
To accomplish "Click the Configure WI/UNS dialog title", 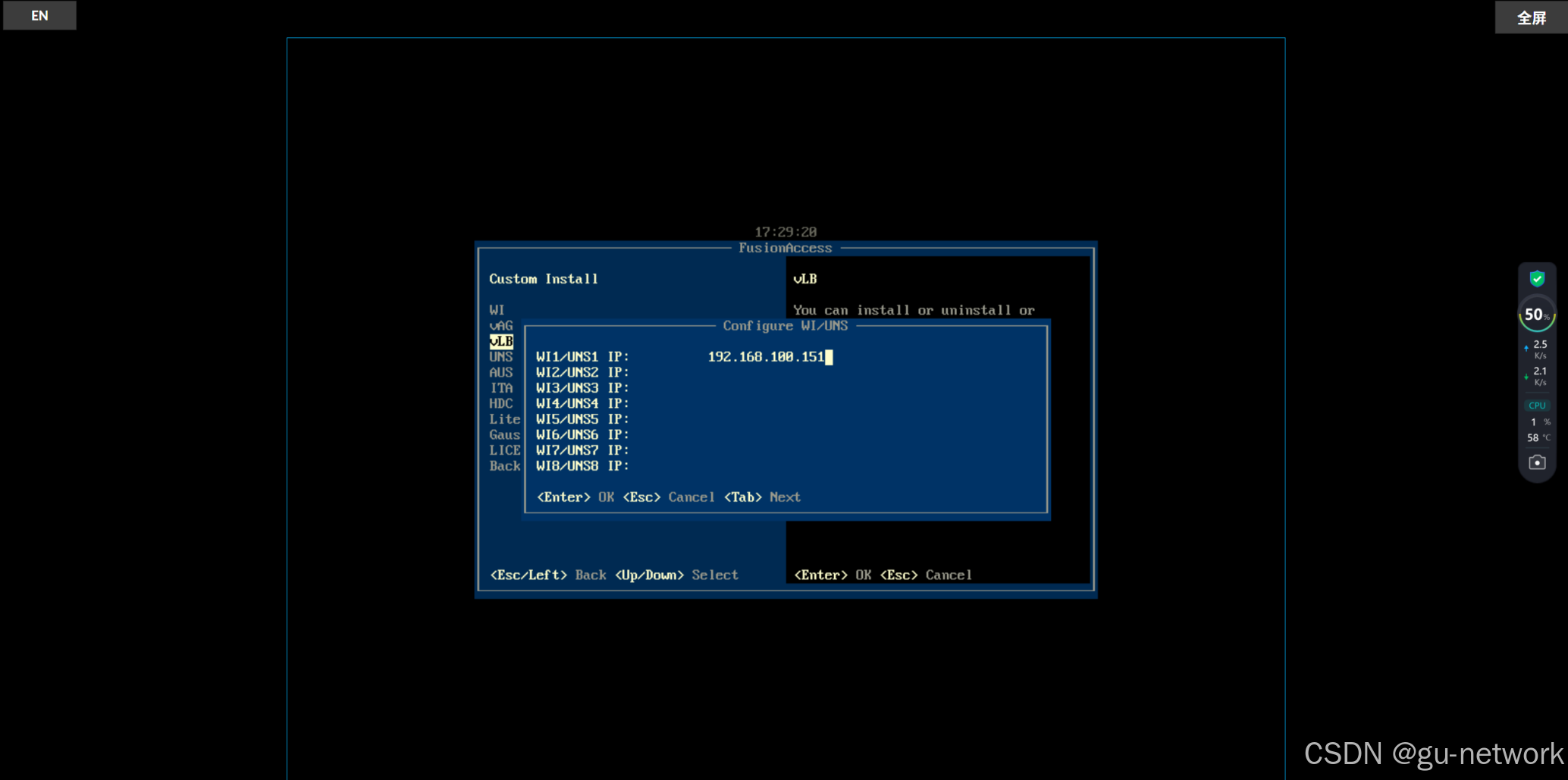I will pos(786,326).
